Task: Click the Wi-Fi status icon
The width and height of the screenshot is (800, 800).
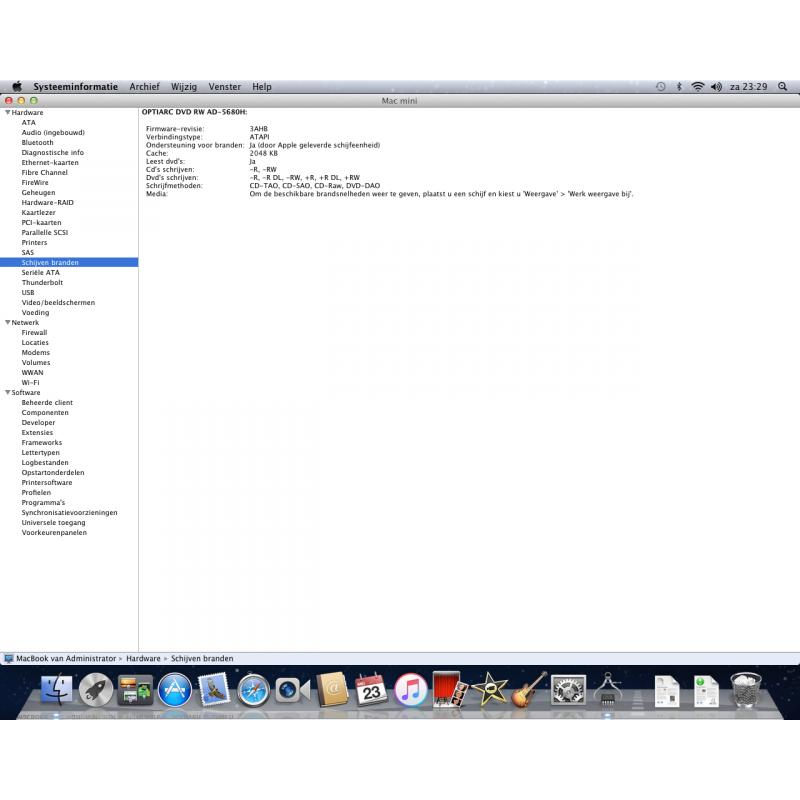Action: (x=697, y=87)
